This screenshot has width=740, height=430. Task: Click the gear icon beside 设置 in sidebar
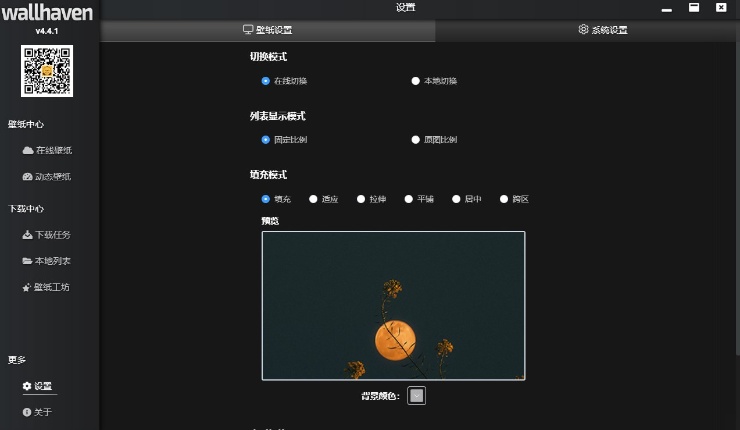coord(27,386)
